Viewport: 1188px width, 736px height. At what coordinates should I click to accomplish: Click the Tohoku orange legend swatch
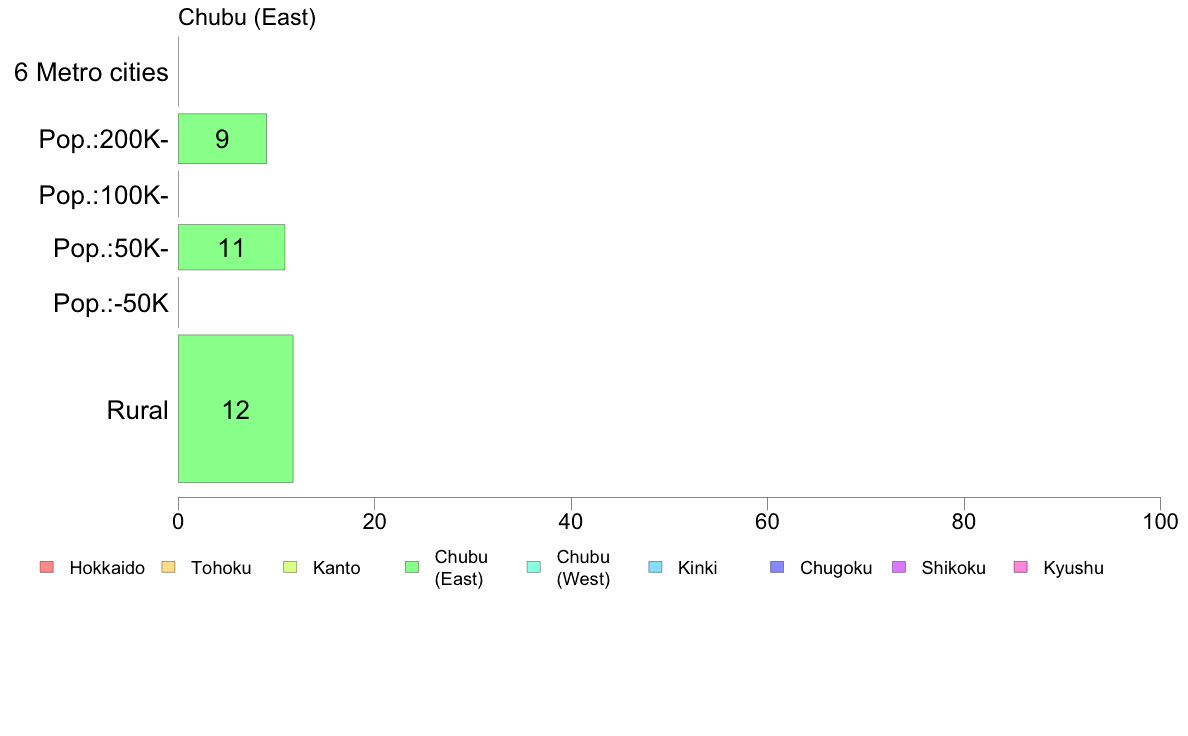pos(168,567)
